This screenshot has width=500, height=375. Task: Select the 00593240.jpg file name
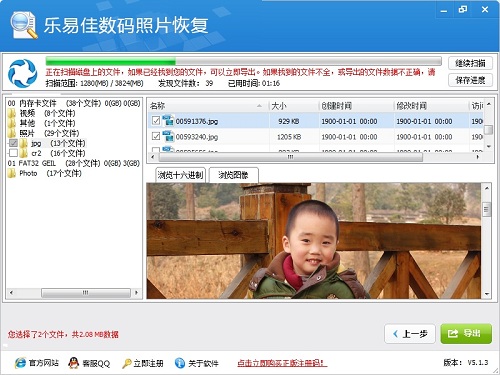coord(197,137)
